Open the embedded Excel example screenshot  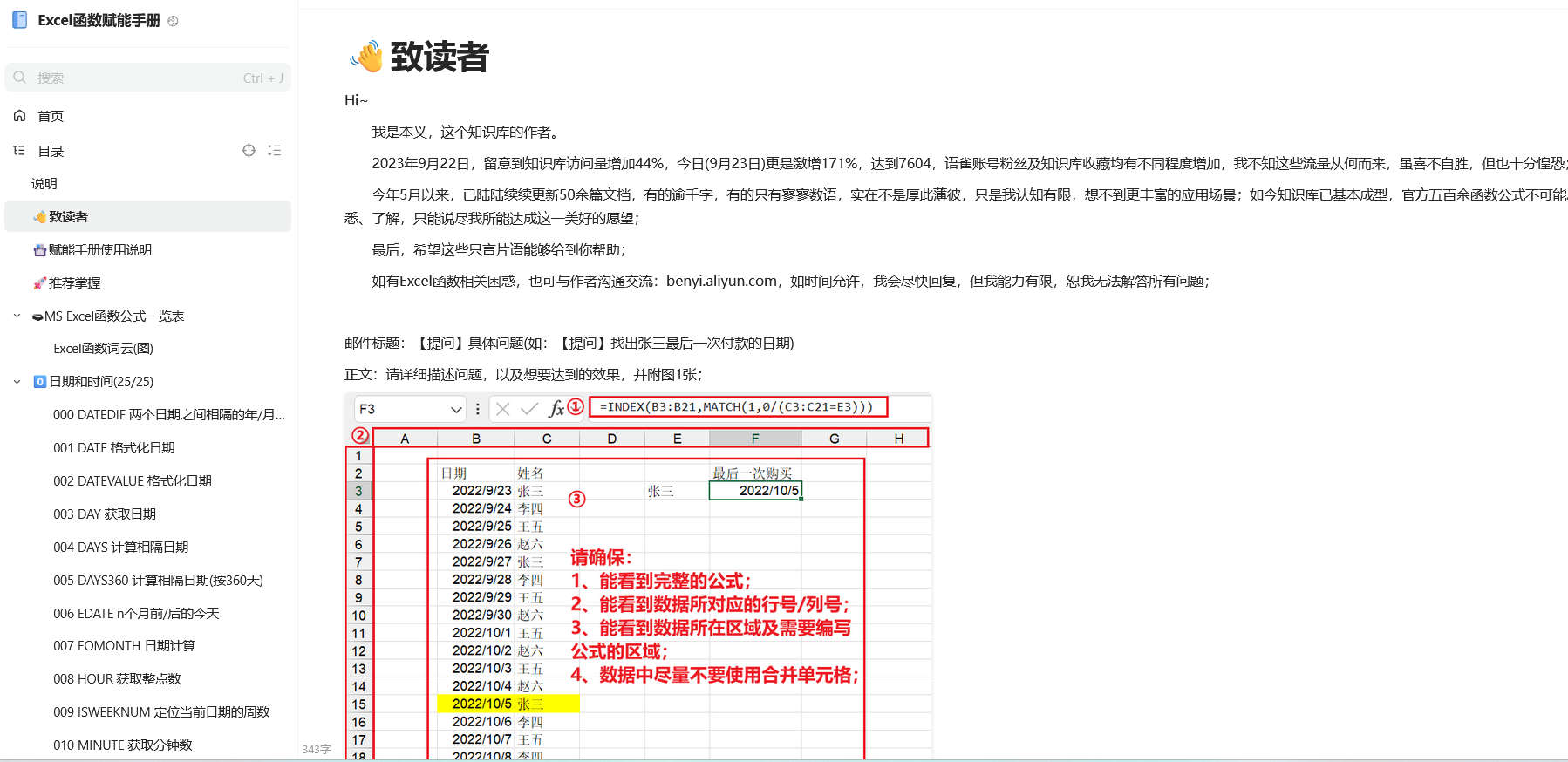(x=638, y=576)
